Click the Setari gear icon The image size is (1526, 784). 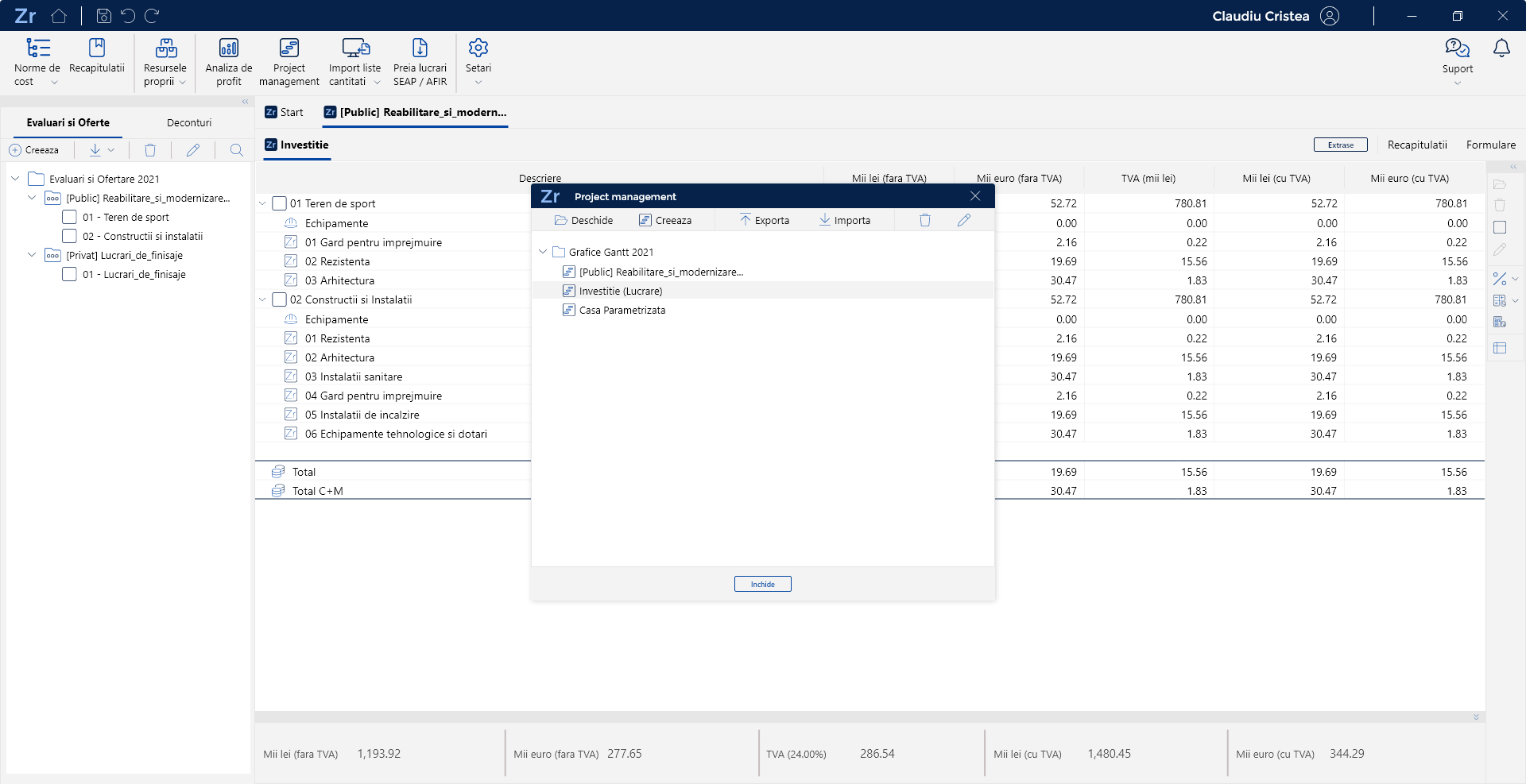478,48
